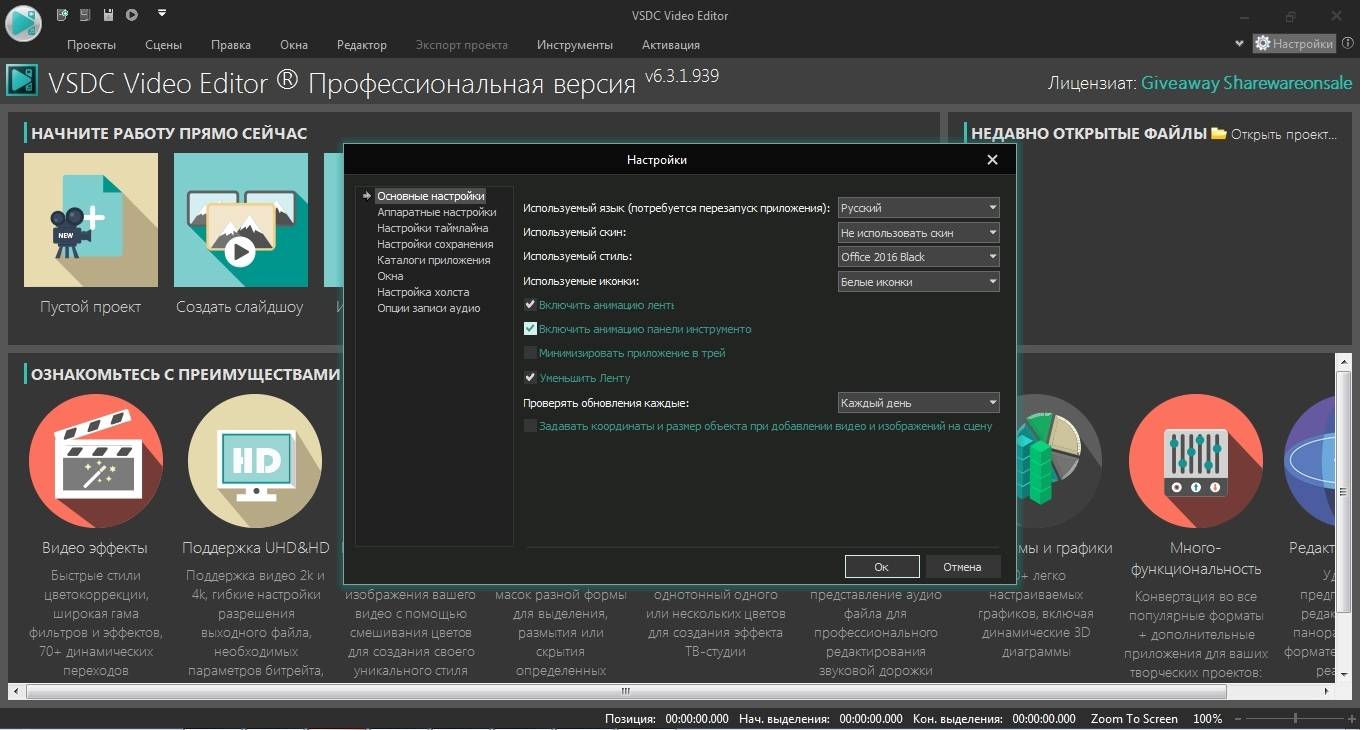The width and height of the screenshot is (1360, 730).
Task: Click the preview play icon in quick toolbar
Action: point(132,15)
